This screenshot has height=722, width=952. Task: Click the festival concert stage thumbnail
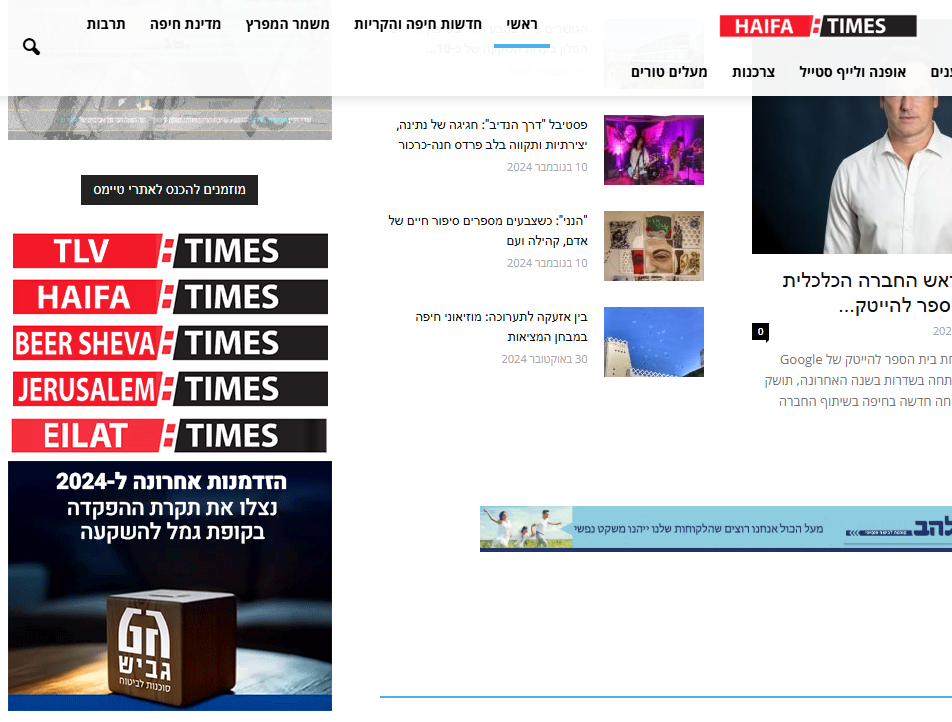point(654,150)
